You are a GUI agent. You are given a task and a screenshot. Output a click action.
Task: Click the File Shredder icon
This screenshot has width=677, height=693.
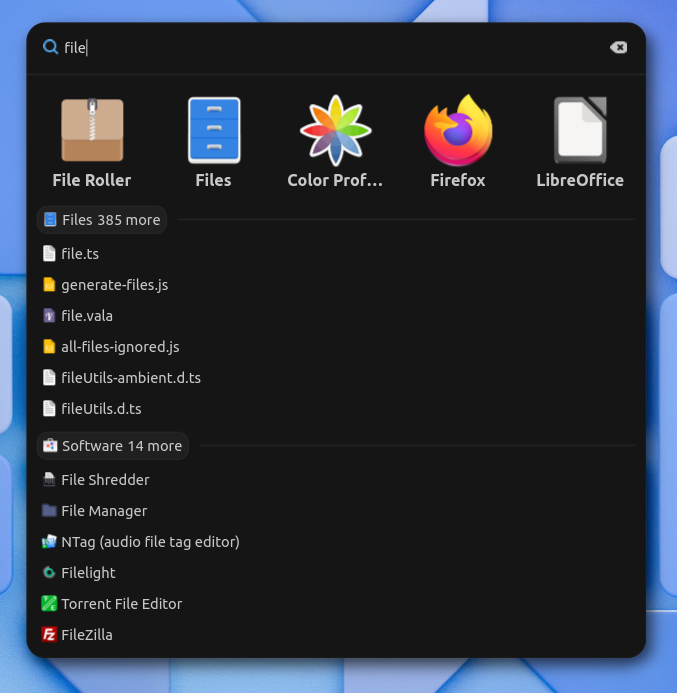click(49, 480)
